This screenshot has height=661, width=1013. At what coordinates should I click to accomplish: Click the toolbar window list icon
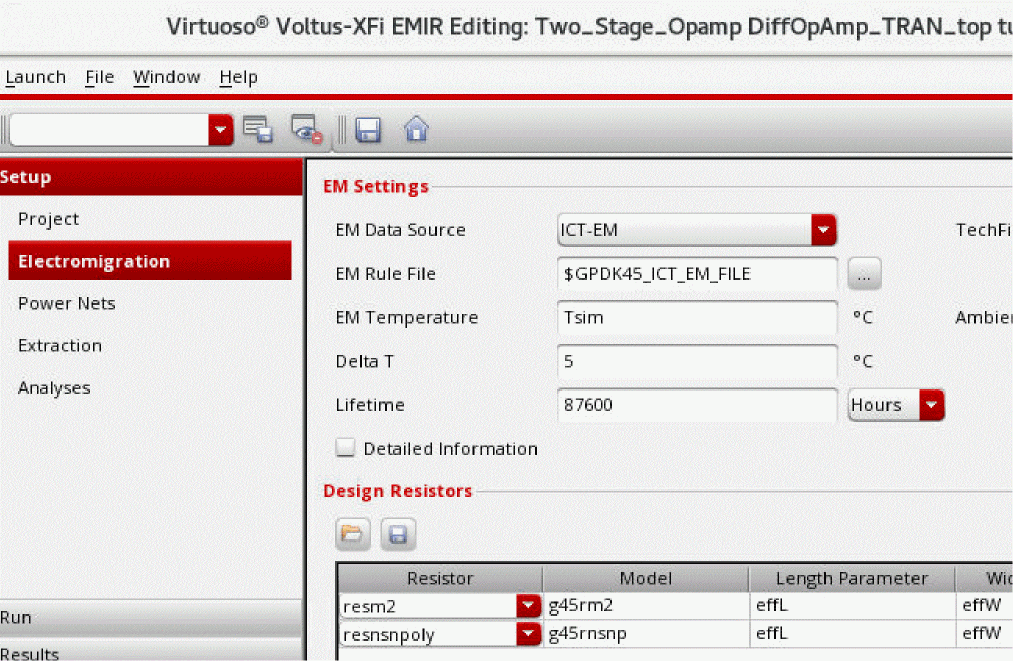[x=258, y=129]
